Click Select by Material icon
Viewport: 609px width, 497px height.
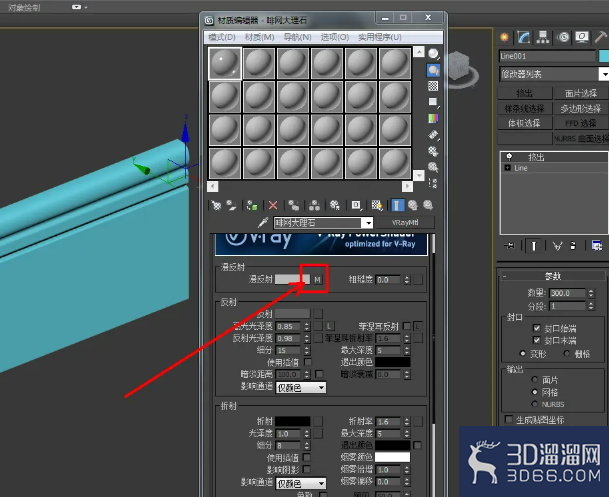click(x=433, y=167)
